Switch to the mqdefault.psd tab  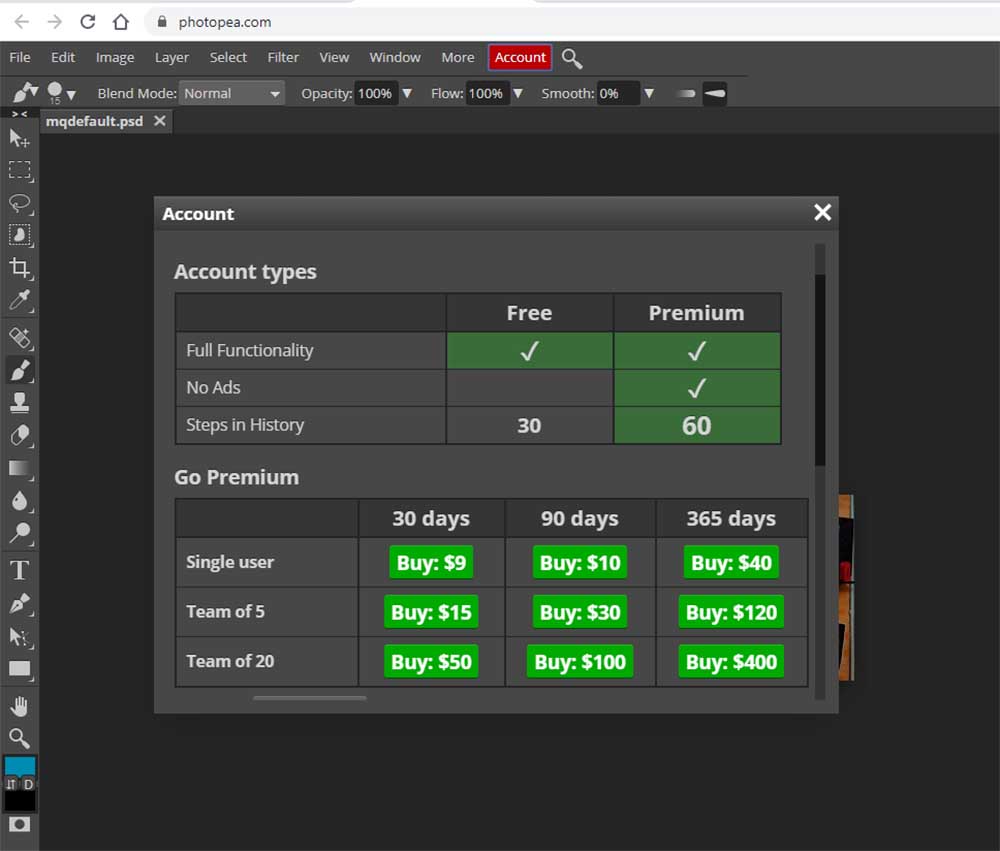tap(94, 121)
